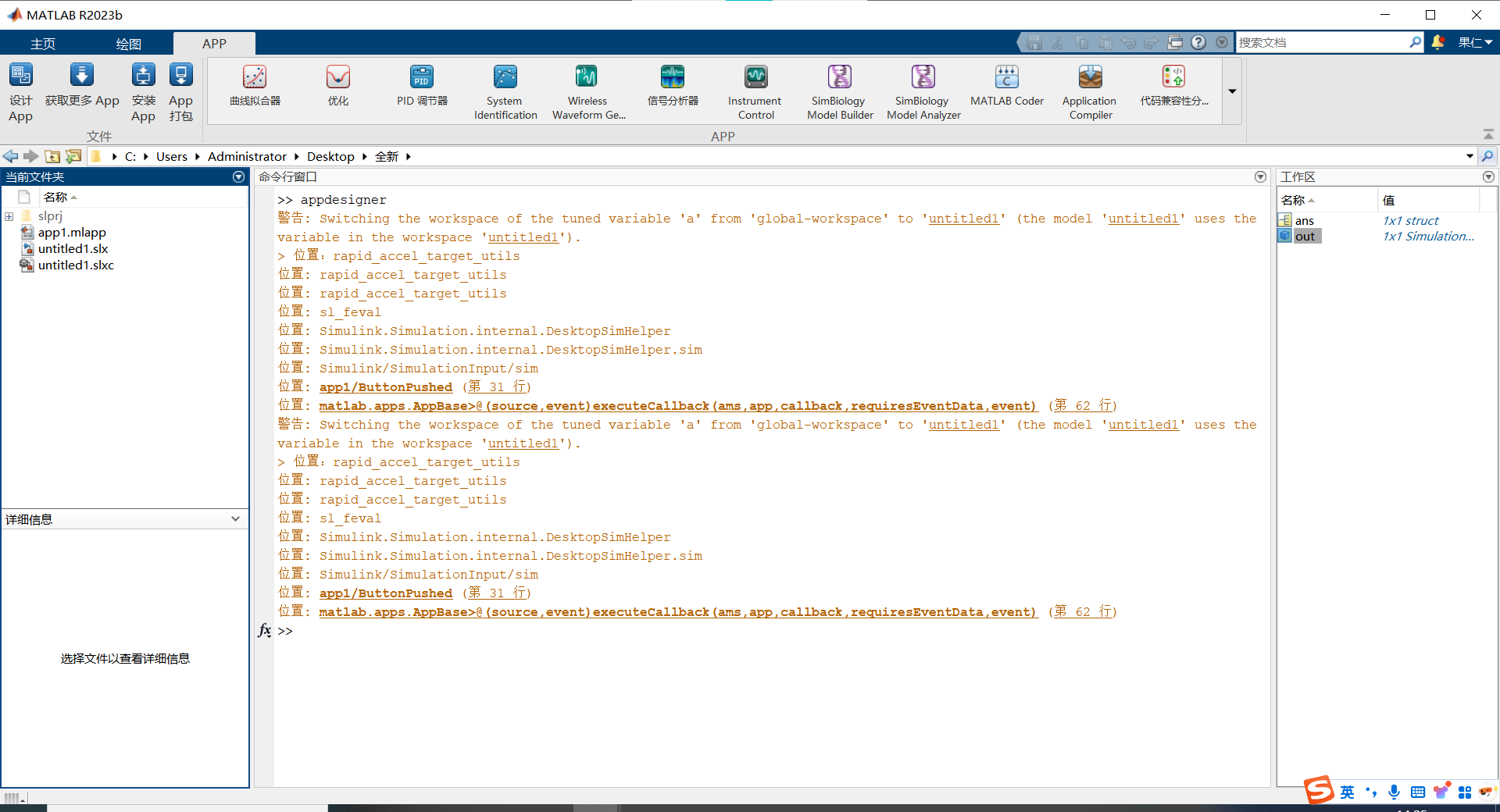Open the Wireless Waveform Generator app
This screenshot has height=812, width=1500.
[587, 90]
